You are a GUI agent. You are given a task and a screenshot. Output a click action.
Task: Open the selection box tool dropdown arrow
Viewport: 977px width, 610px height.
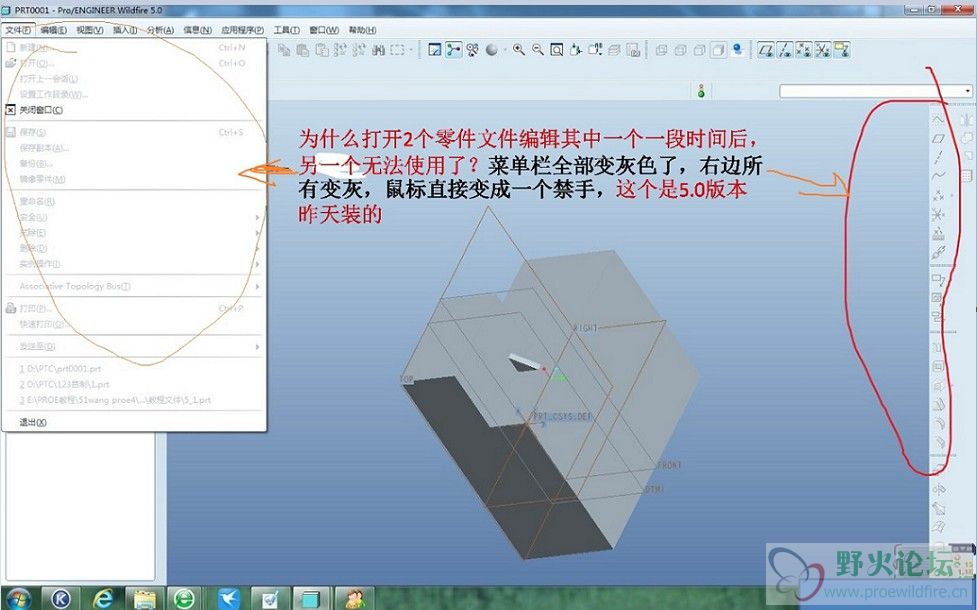click(x=411, y=50)
